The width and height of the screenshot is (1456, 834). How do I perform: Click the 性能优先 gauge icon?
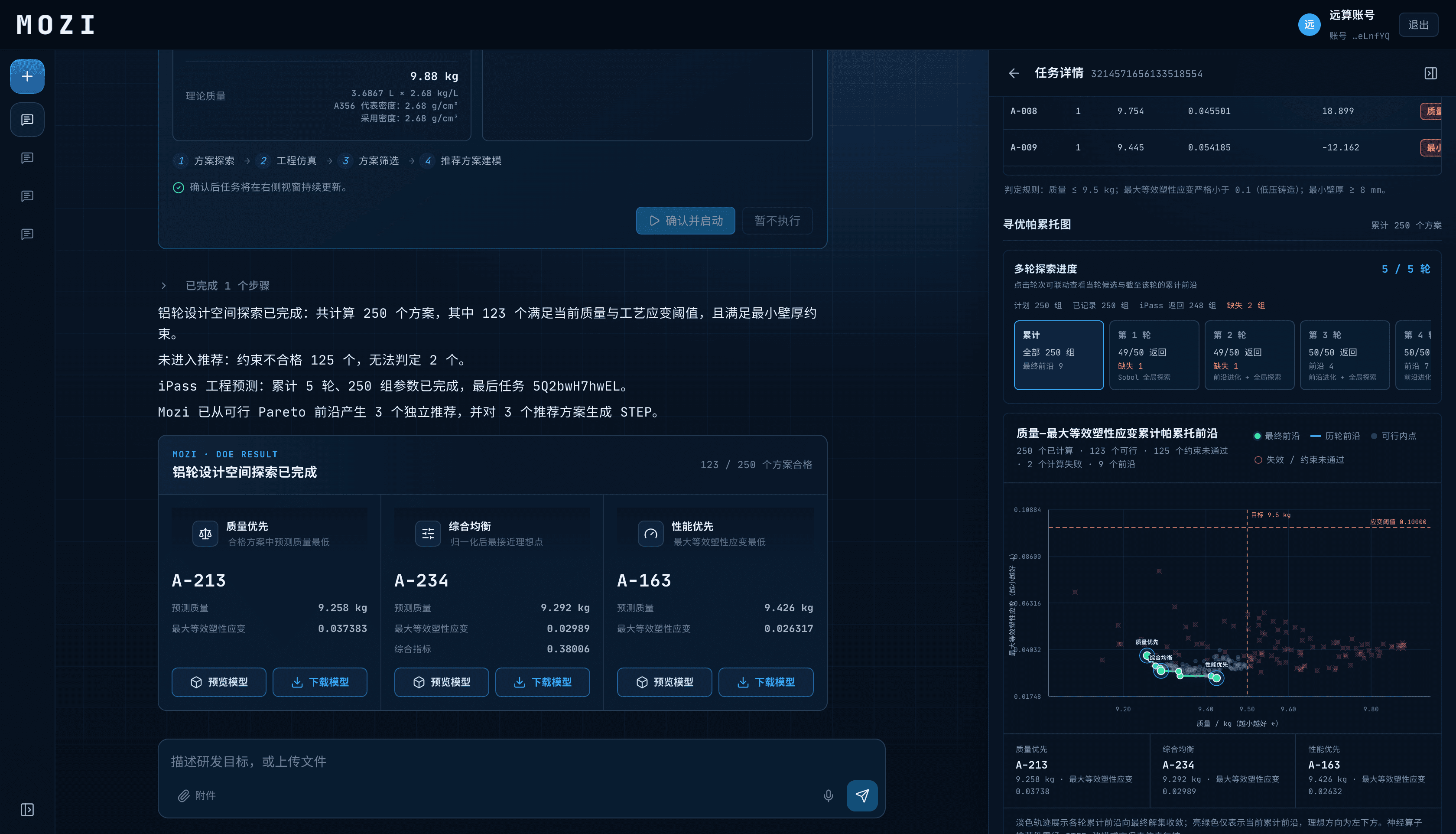click(x=650, y=534)
